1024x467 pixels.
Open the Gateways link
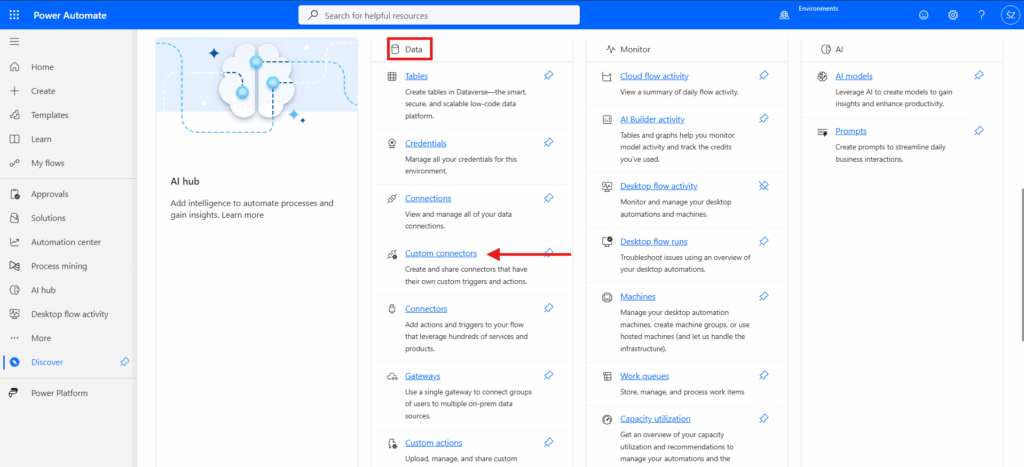[423, 376]
